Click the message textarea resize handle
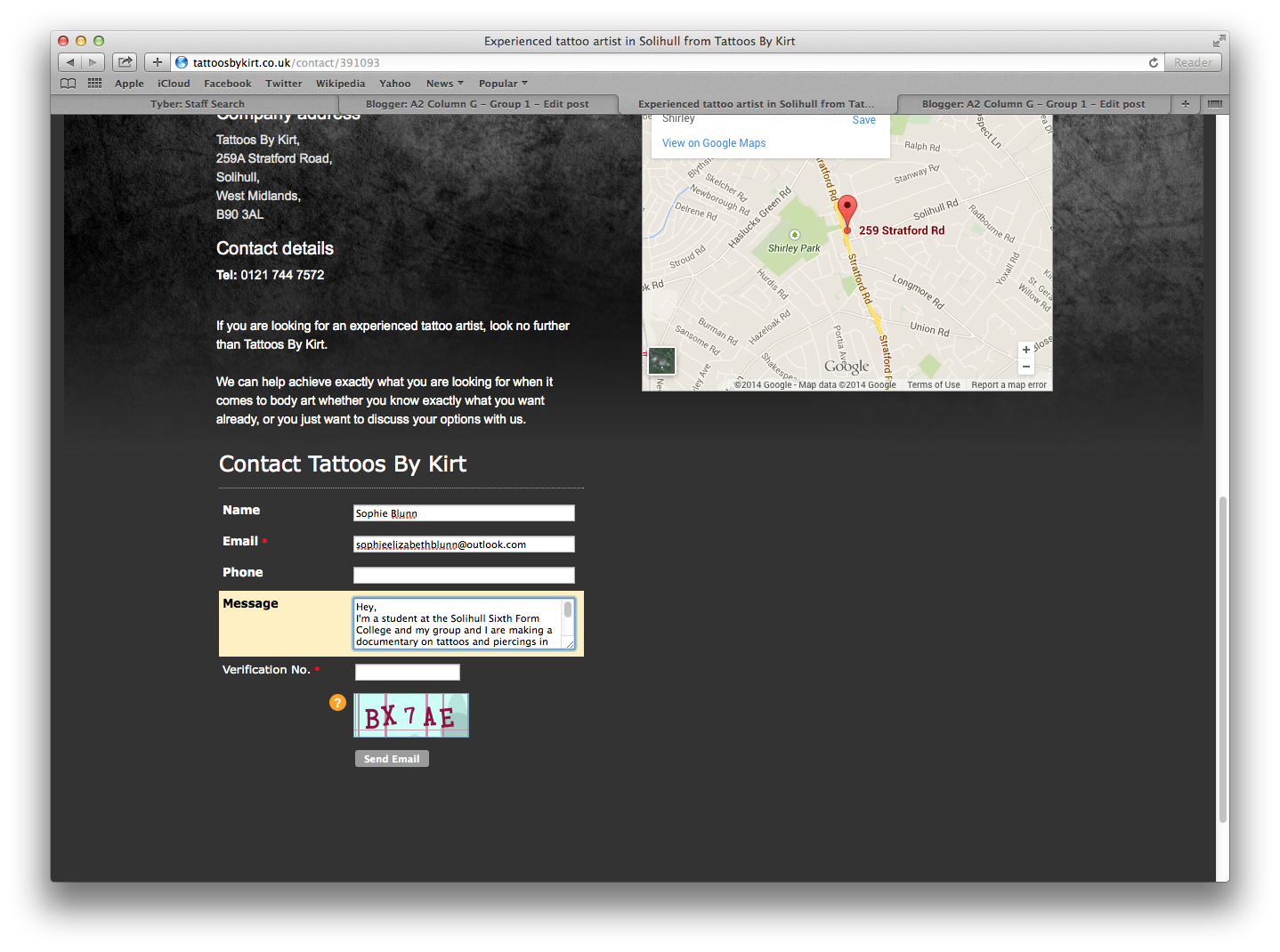The image size is (1280, 952). tap(570, 644)
